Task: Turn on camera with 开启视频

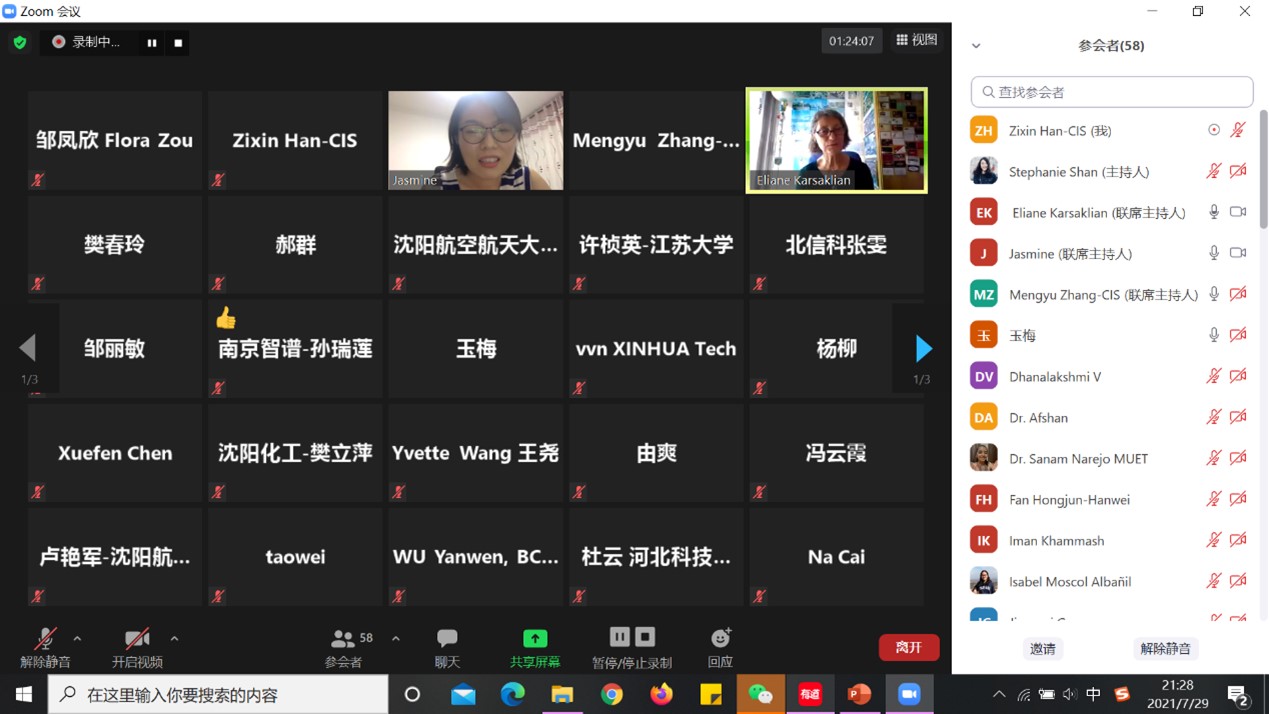Action: [x=137, y=647]
